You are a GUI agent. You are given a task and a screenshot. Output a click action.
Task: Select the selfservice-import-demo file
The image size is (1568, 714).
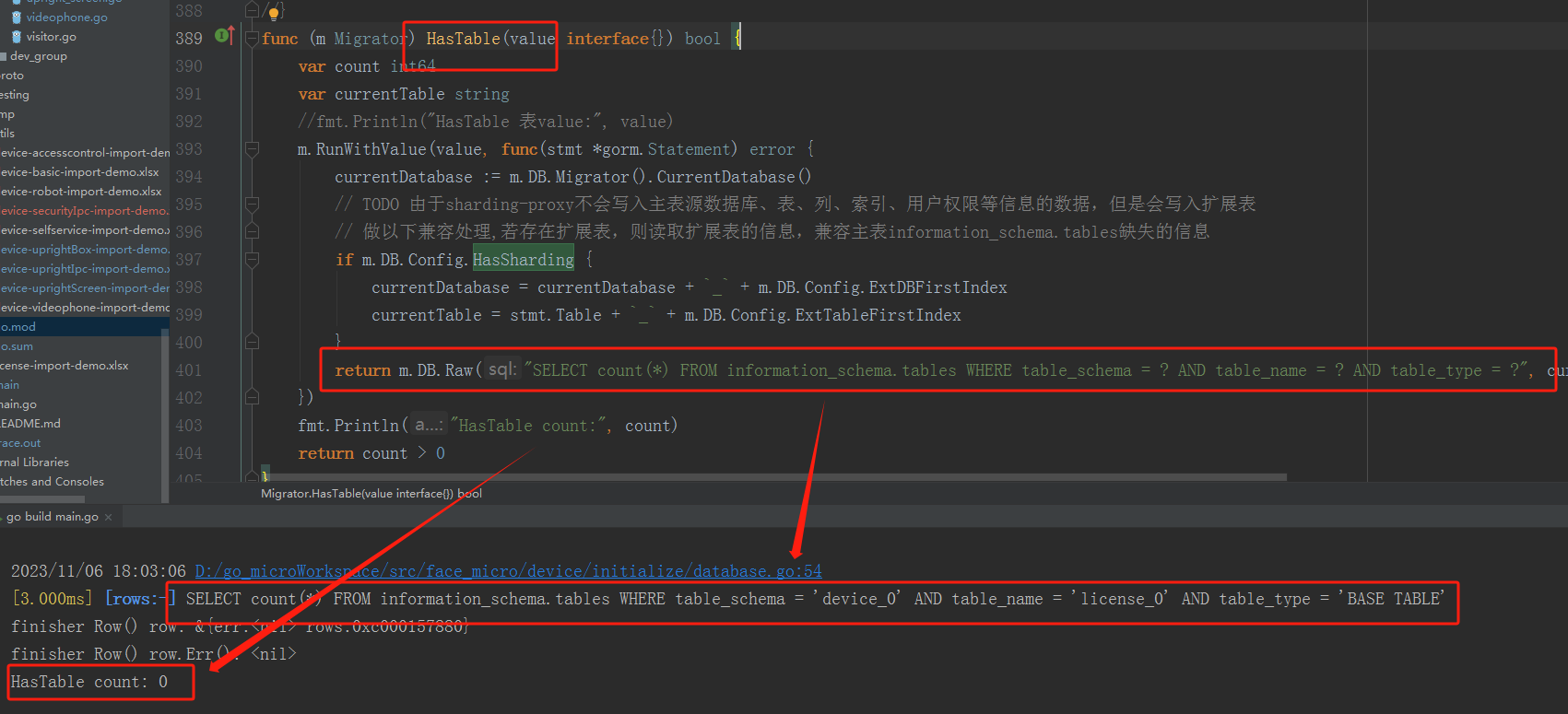pos(84,229)
